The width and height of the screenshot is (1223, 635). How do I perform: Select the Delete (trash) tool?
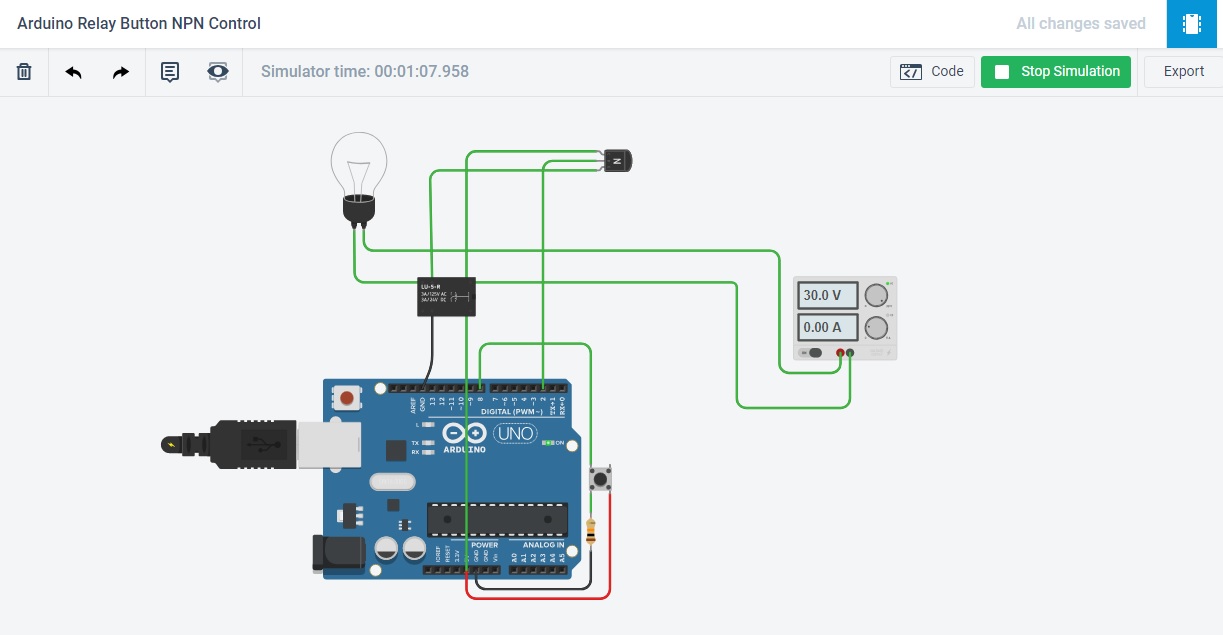[24, 71]
